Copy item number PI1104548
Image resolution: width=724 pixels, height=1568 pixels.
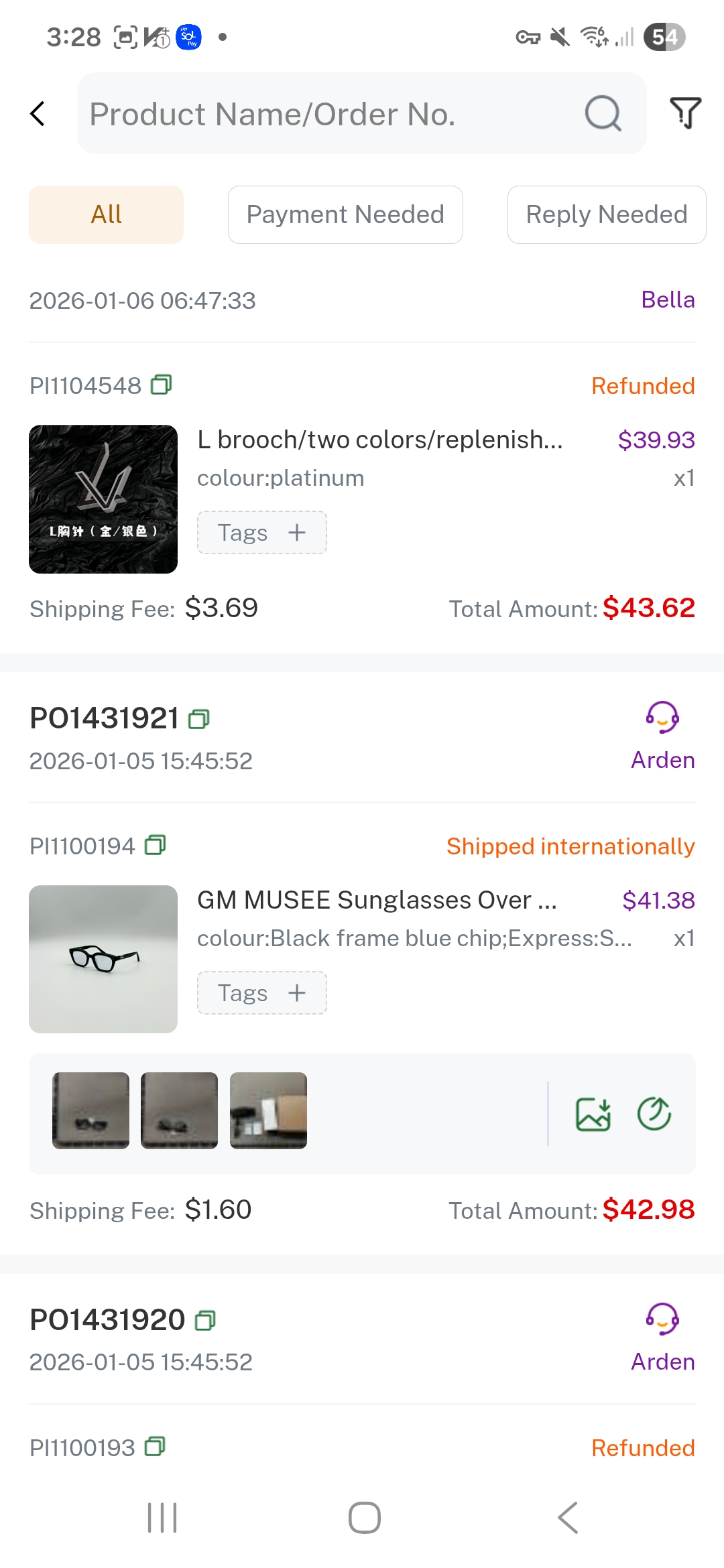pyautogui.click(x=162, y=385)
